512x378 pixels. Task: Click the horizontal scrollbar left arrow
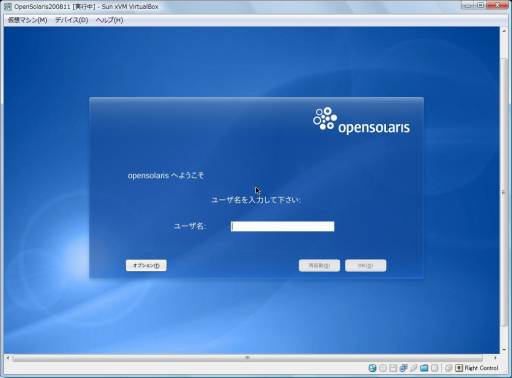[x=7, y=358]
